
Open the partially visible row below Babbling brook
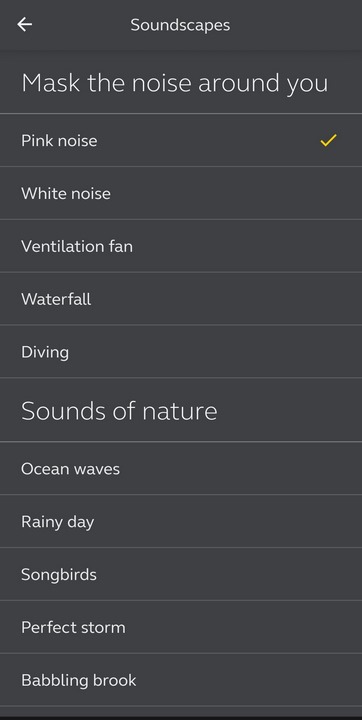click(181, 711)
